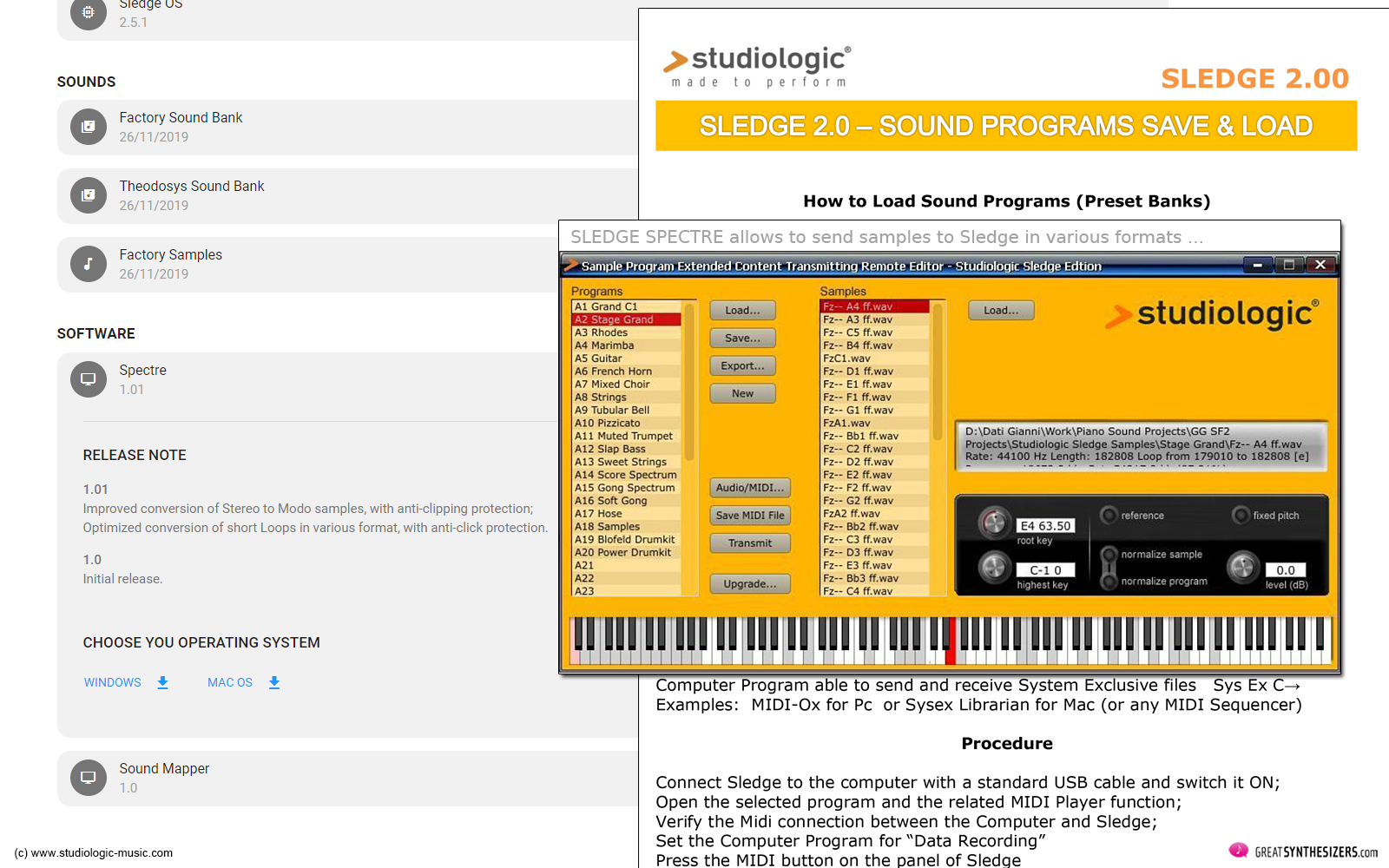Select program A15 Gong Spectrum
The height and width of the screenshot is (868, 1389).
pos(627,488)
